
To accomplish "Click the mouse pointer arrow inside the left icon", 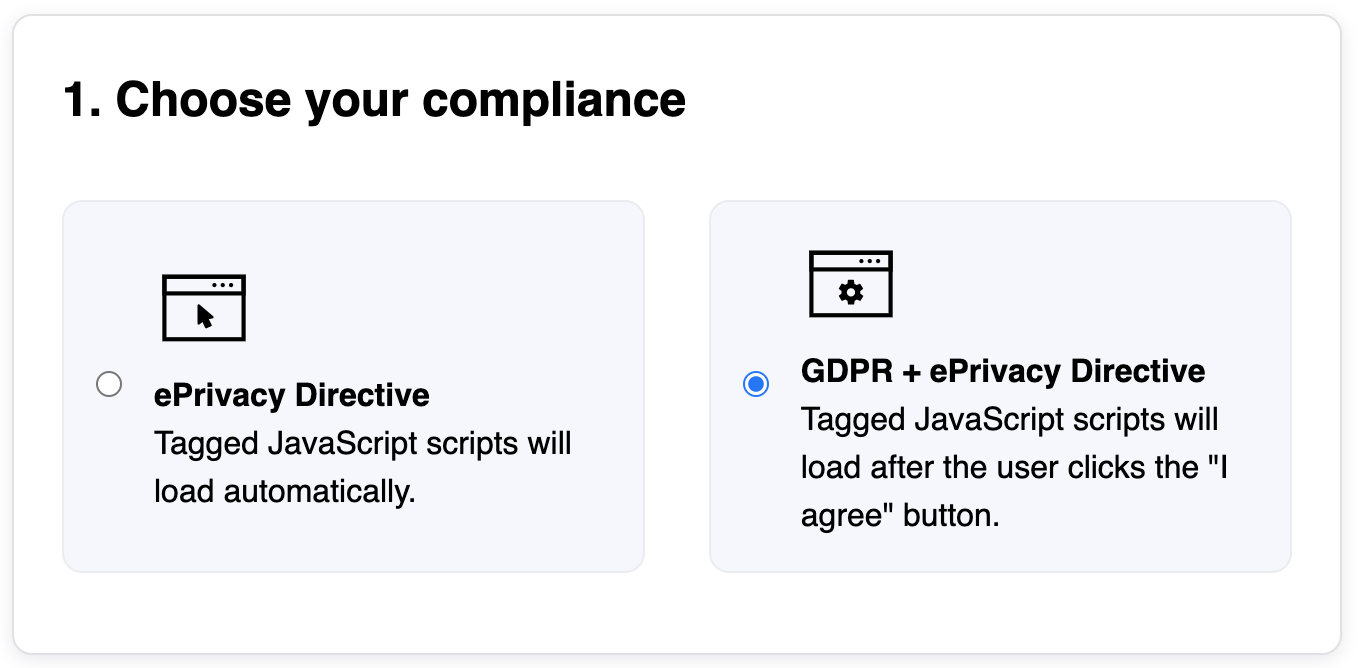I will (205, 316).
